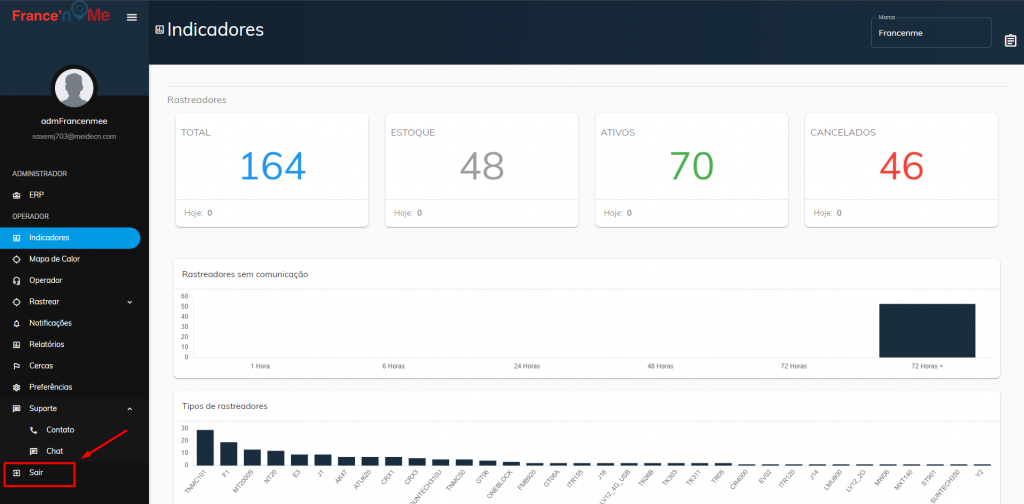
Task: Click the TNMC101 bar in tracker types chart
Action: coord(206,447)
